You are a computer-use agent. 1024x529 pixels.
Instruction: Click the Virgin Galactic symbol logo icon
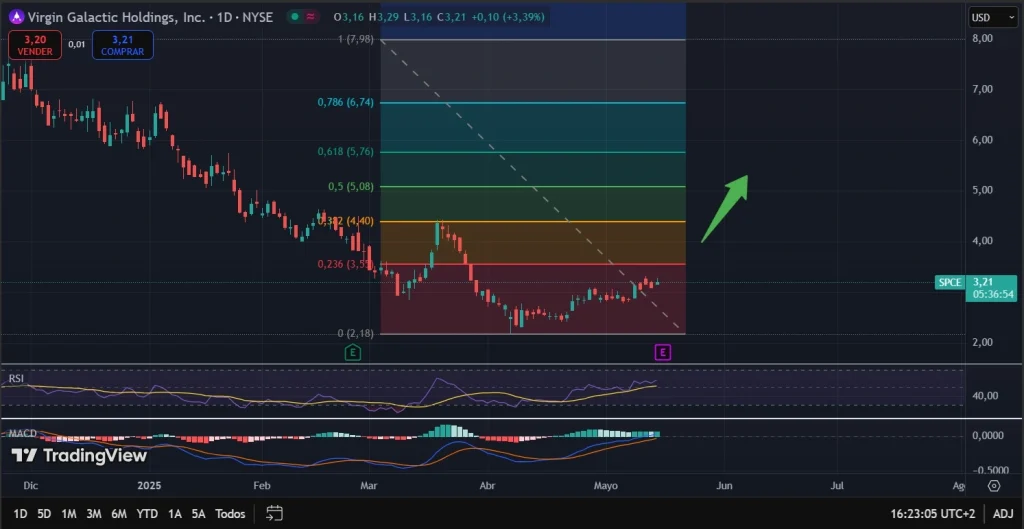point(16,16)
